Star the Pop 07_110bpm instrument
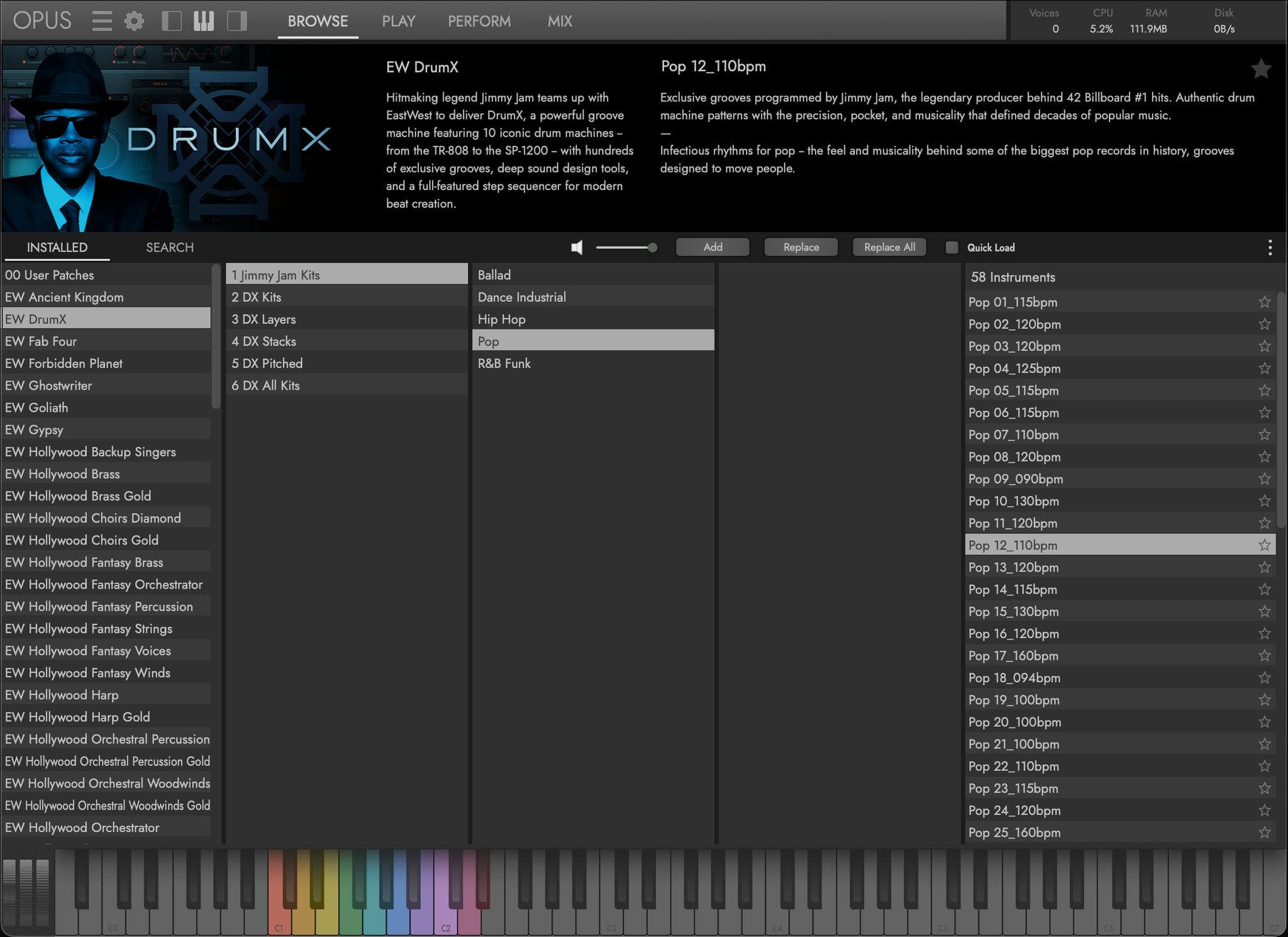Screen dimensions: 1288x937 click(x=1265, y=435)
